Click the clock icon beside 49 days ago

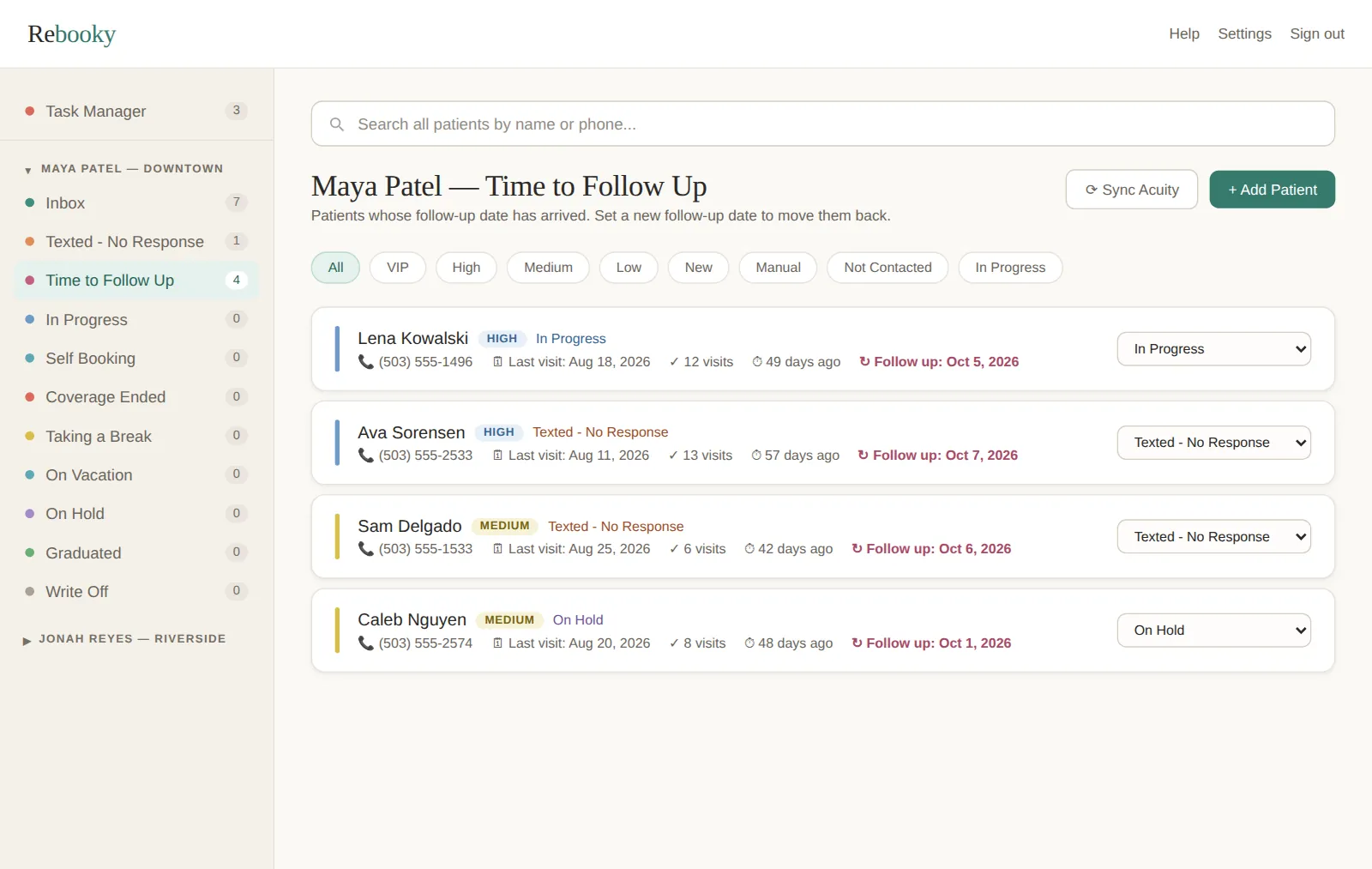coord(757,362)
